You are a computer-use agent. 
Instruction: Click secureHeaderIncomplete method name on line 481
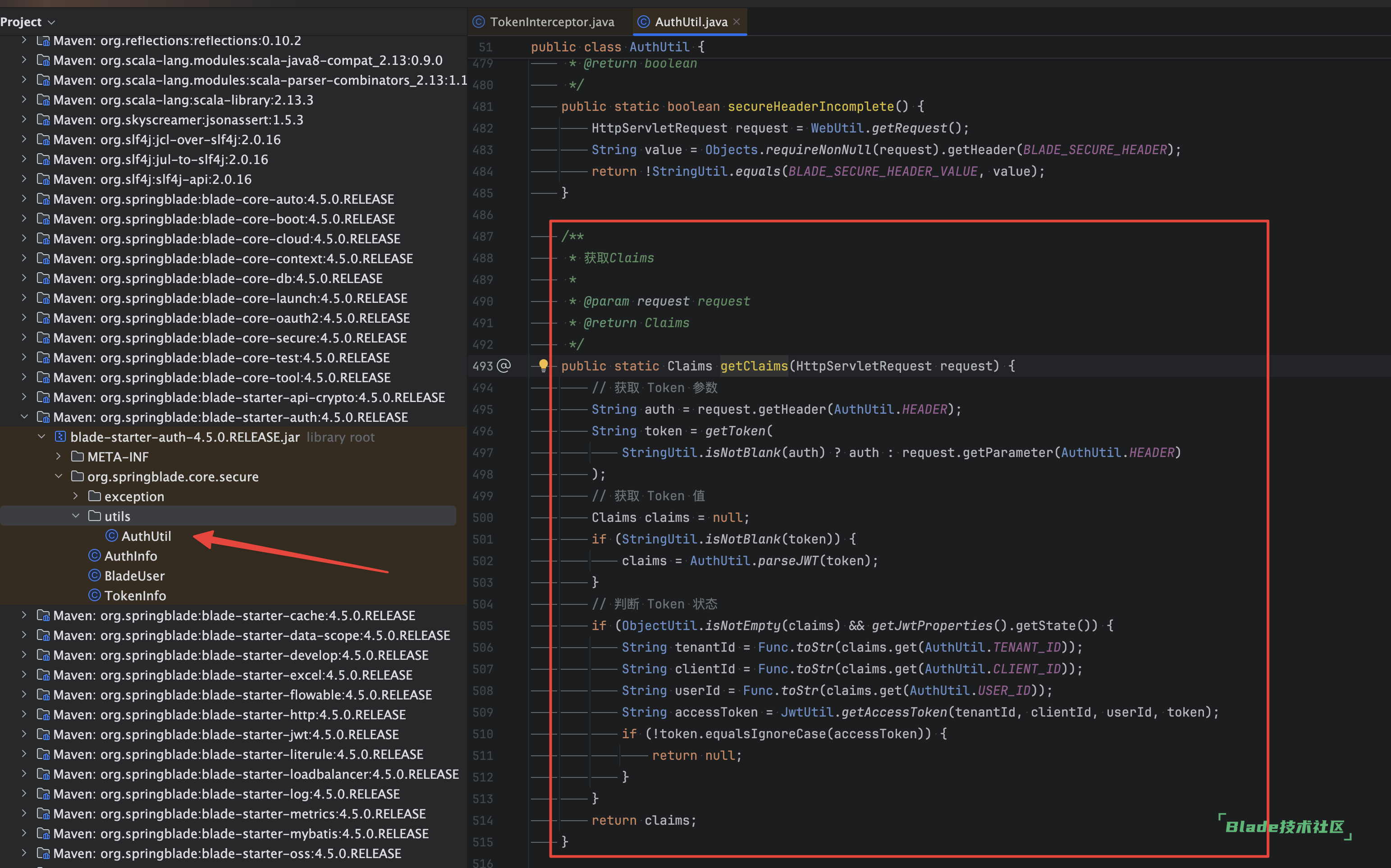pyautogui.click(x=810, y=106)
